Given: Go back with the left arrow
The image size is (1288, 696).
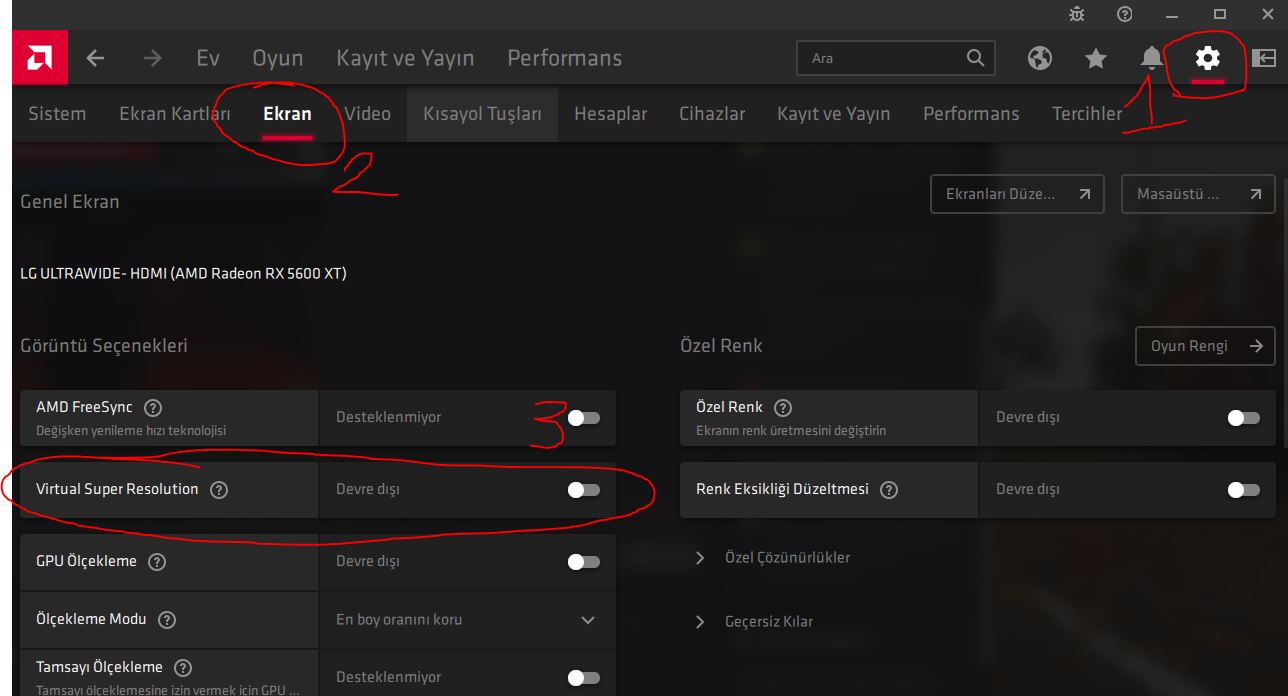Looking at the screenshot, I should pos(95,58).
